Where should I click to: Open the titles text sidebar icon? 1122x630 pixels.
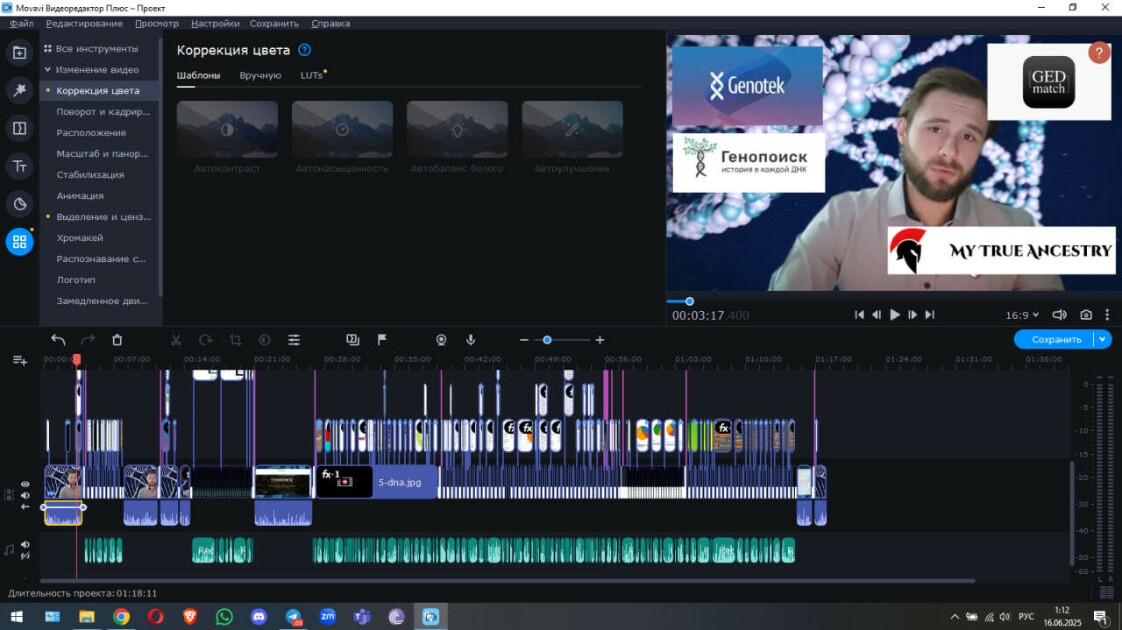19,166
